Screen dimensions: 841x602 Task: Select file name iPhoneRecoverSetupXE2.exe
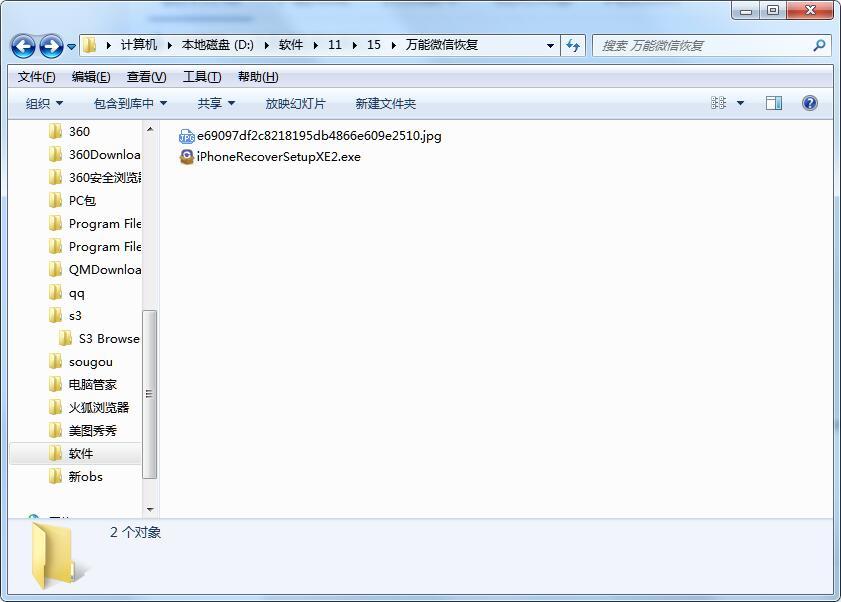coord(278,157)
